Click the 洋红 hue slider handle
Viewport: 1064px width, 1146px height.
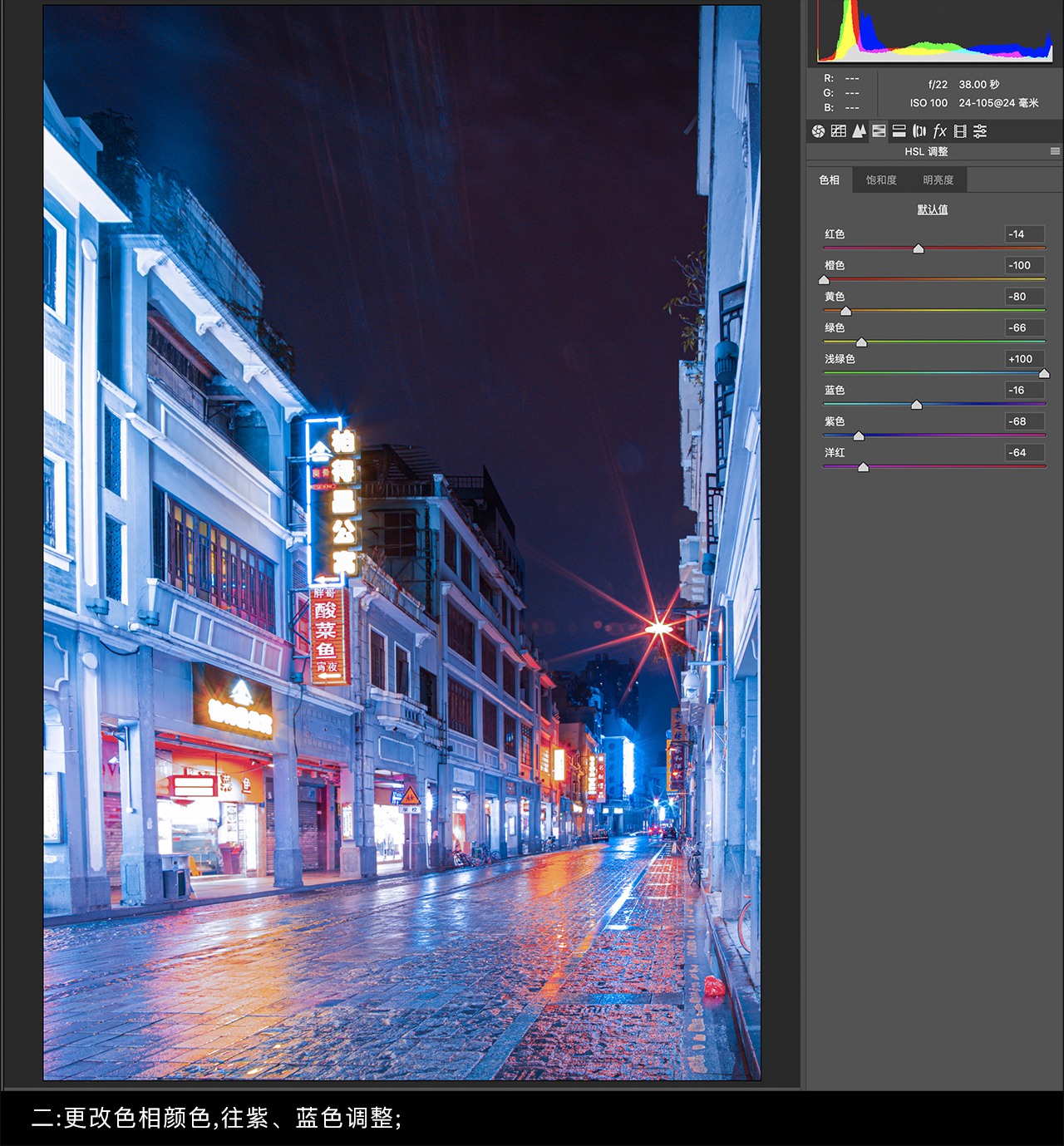(863, 467)
